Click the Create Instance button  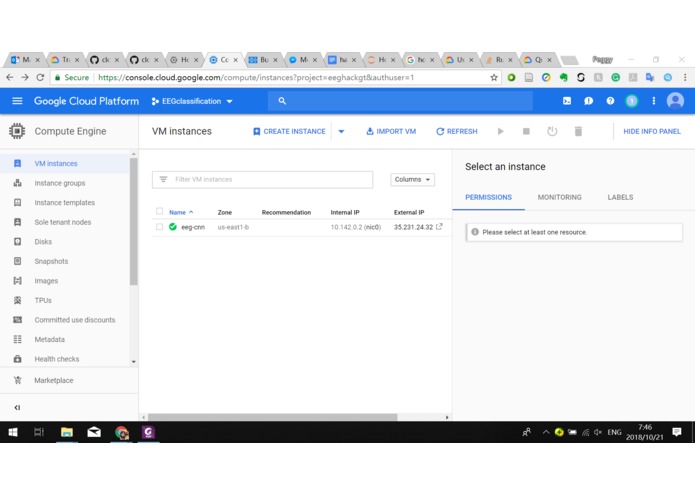289,131
